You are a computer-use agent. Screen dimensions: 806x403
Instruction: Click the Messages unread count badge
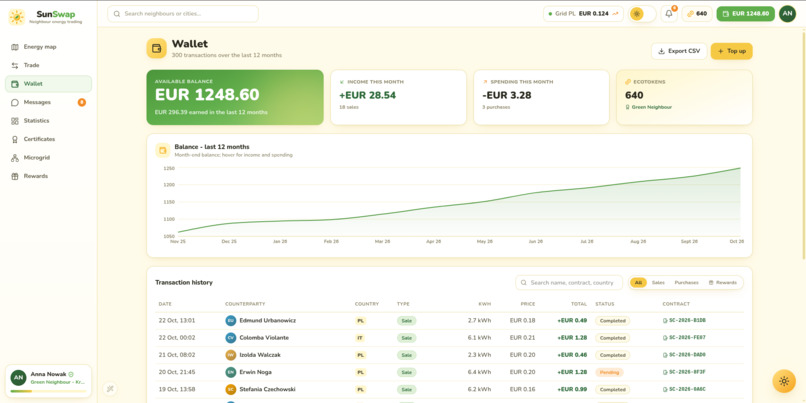(x=82, y=102)
